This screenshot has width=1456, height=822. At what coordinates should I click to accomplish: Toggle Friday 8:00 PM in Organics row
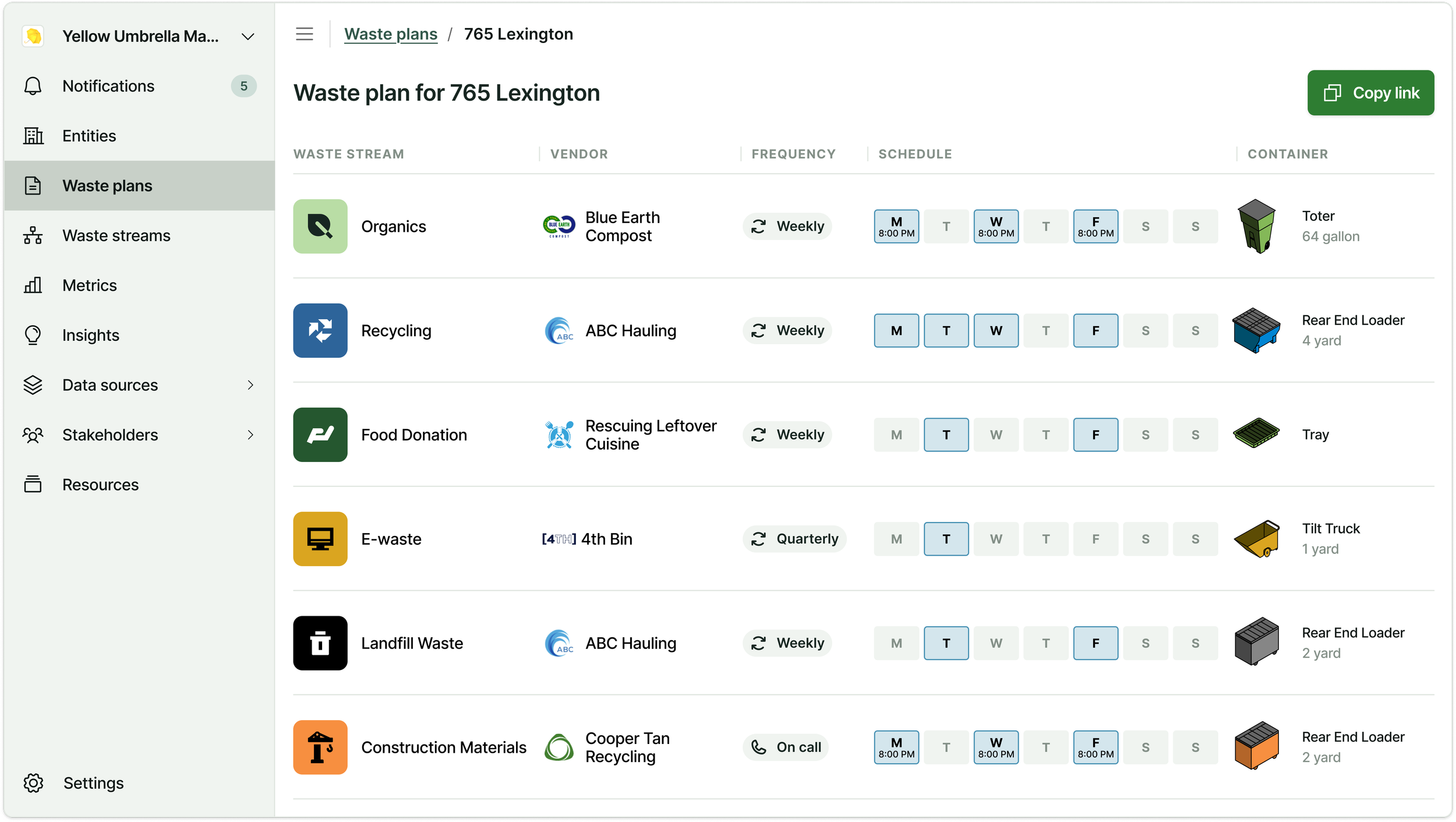pos(1095,227)
